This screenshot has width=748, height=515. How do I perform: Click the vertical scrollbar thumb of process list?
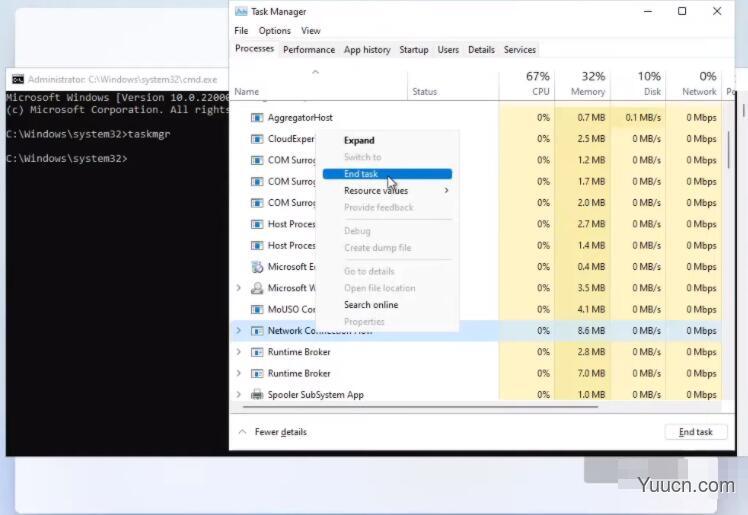click(728, 149)
